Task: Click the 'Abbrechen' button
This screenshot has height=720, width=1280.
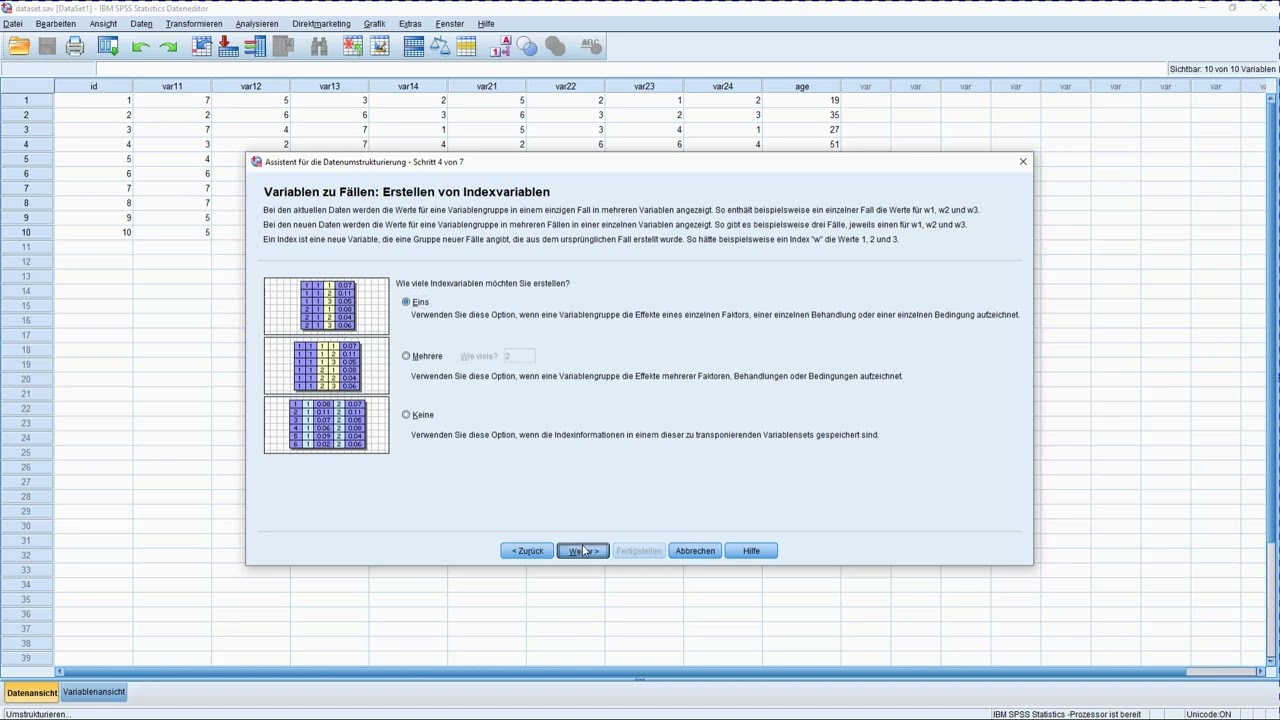Action: [x=695, y=551]
